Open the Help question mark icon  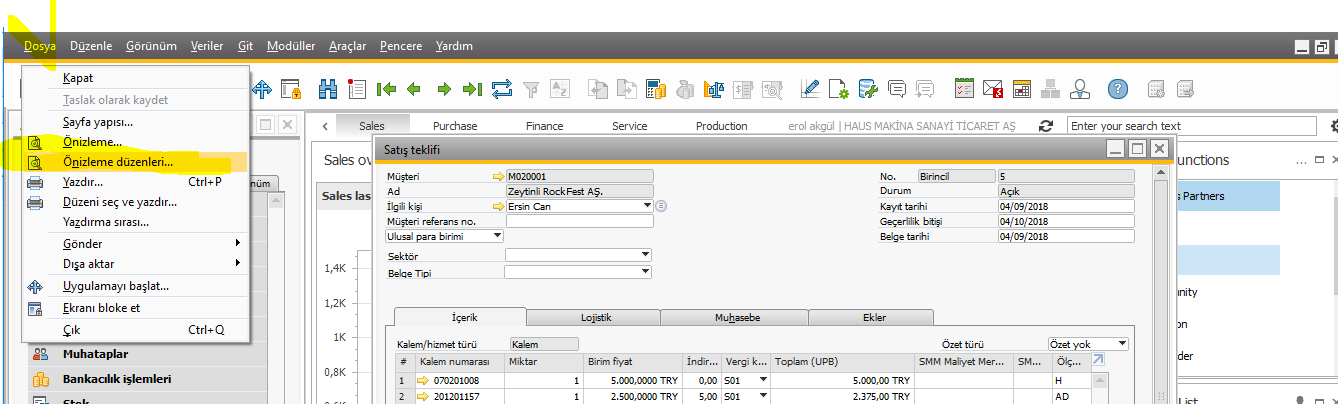pos(1117,89)
